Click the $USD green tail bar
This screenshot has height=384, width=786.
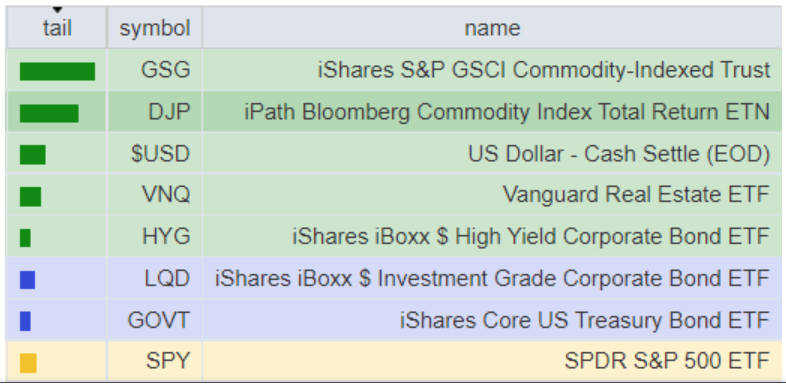[x=33, y=155]
